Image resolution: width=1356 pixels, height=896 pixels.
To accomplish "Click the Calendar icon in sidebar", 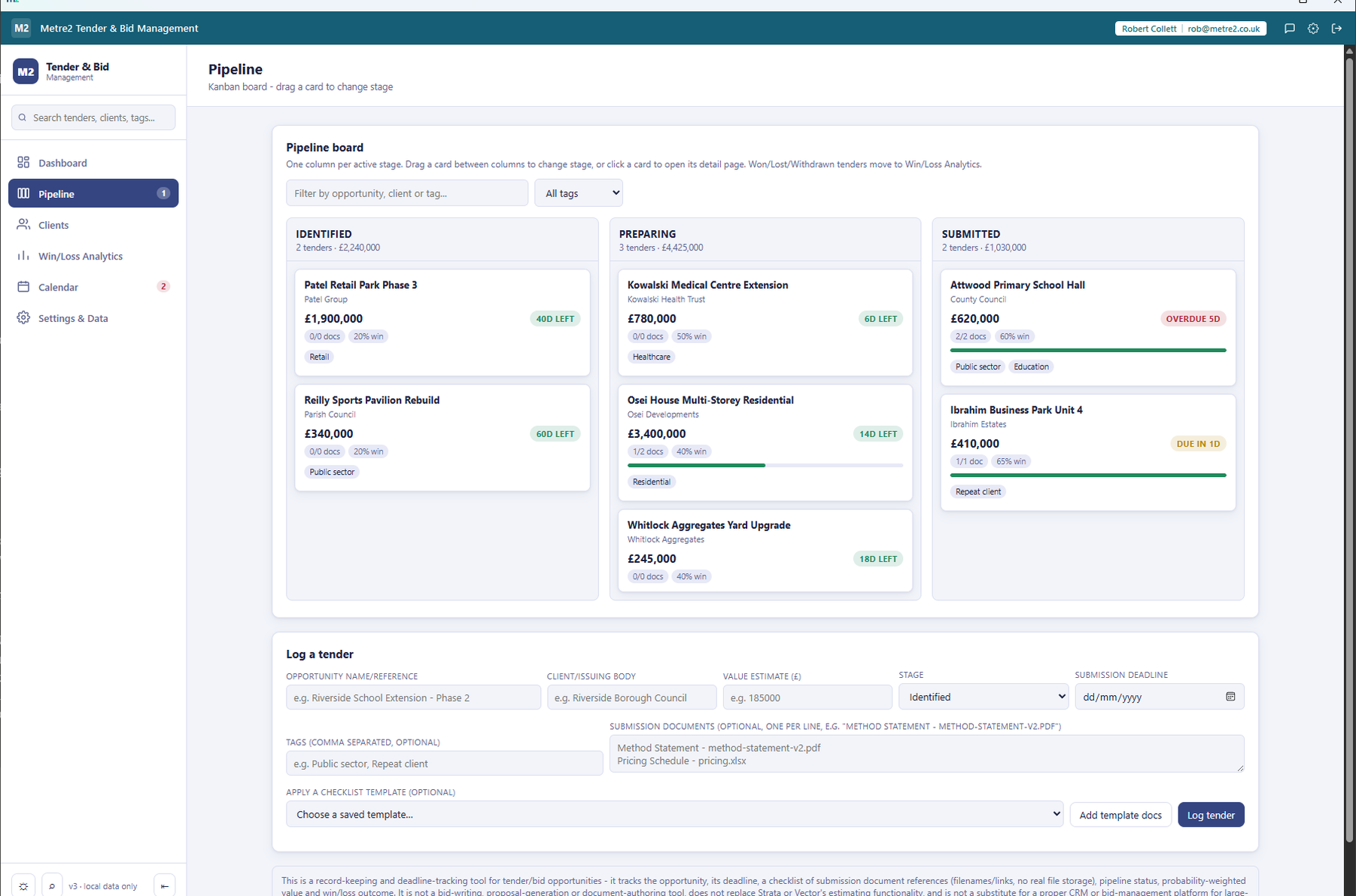I will pos(23,287).
